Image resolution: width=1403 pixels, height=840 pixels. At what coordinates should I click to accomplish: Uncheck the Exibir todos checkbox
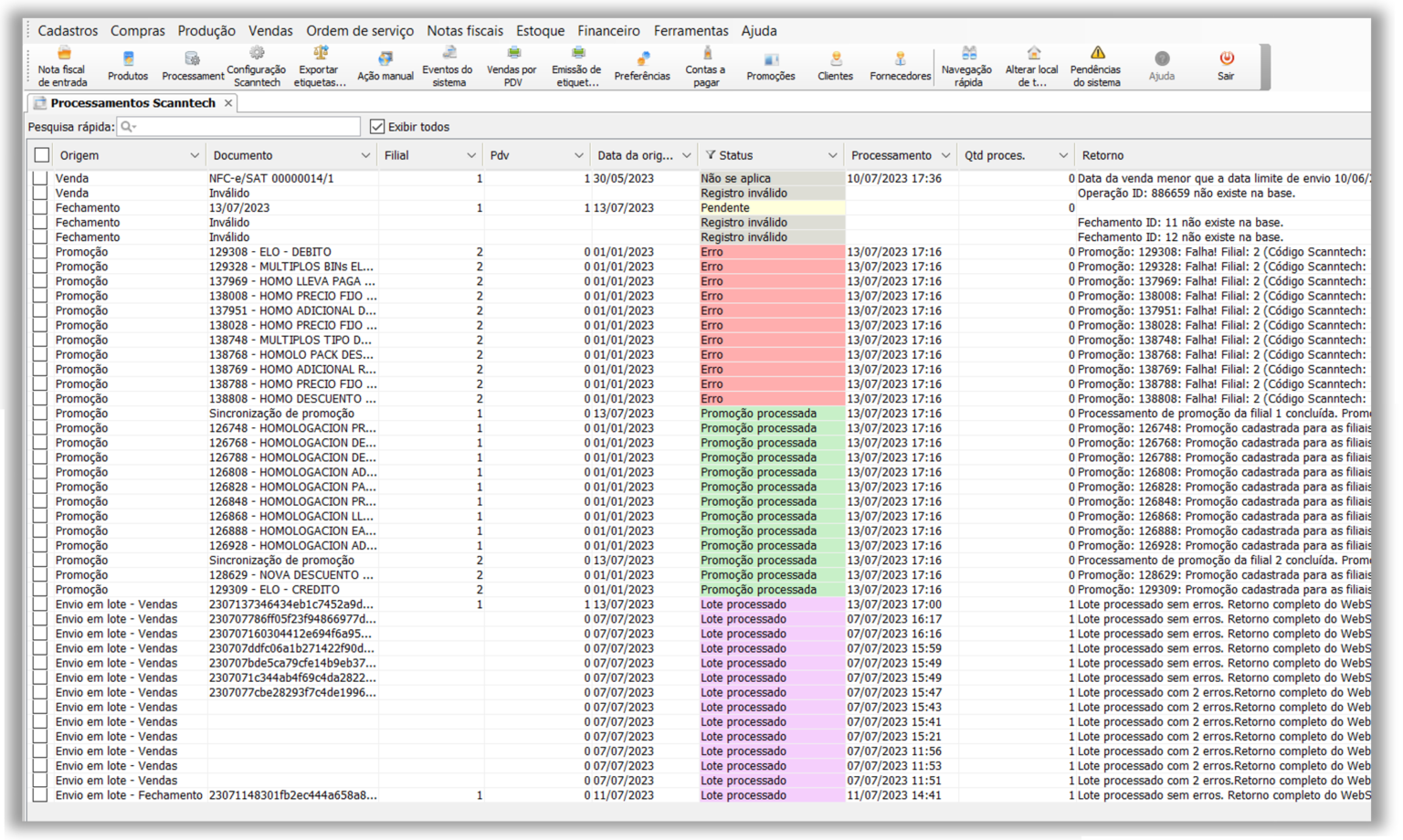(377, 127)
